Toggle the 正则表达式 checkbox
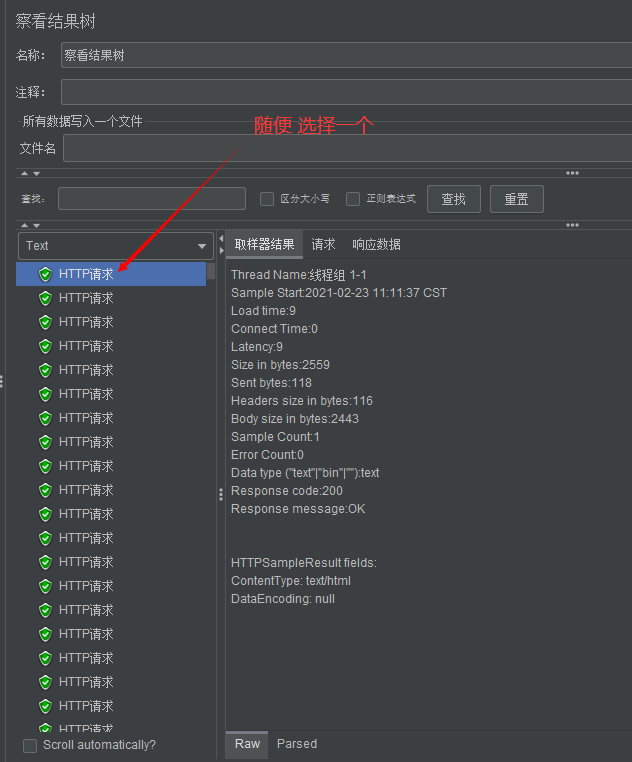This screenshot has width=632, height=762. coord(353,199)
